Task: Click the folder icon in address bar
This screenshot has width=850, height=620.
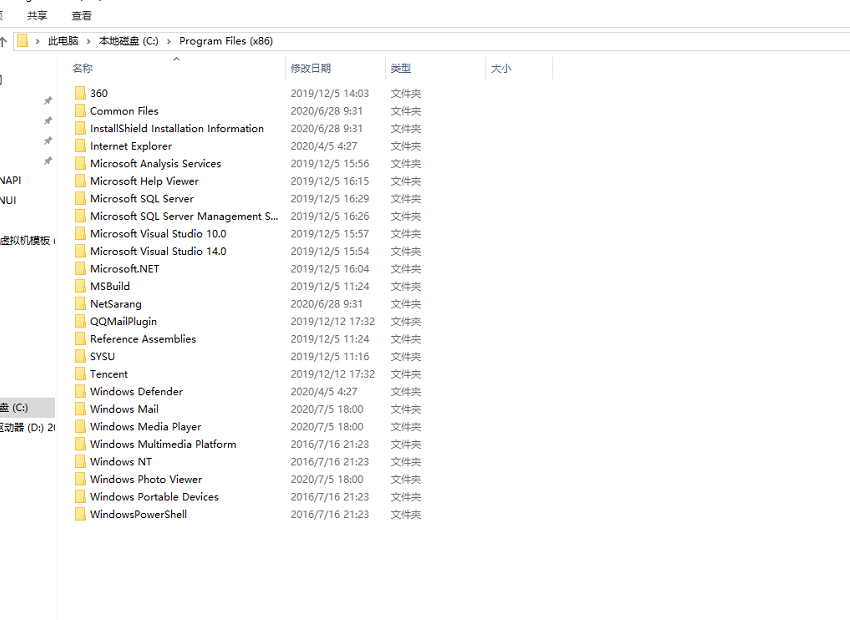Action: click(x=22, y=41)
